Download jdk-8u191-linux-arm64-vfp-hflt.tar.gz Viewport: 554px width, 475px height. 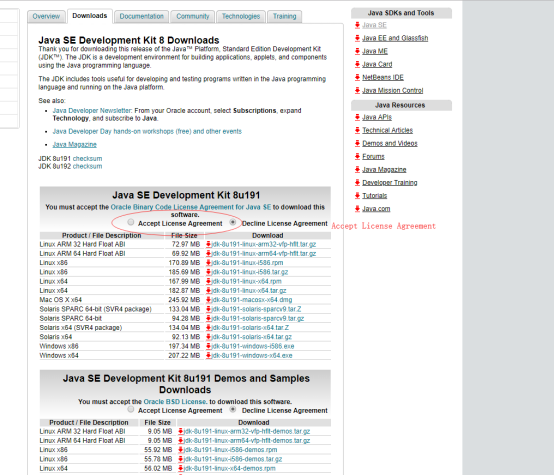pyautogui.click(x=264, y=253)
